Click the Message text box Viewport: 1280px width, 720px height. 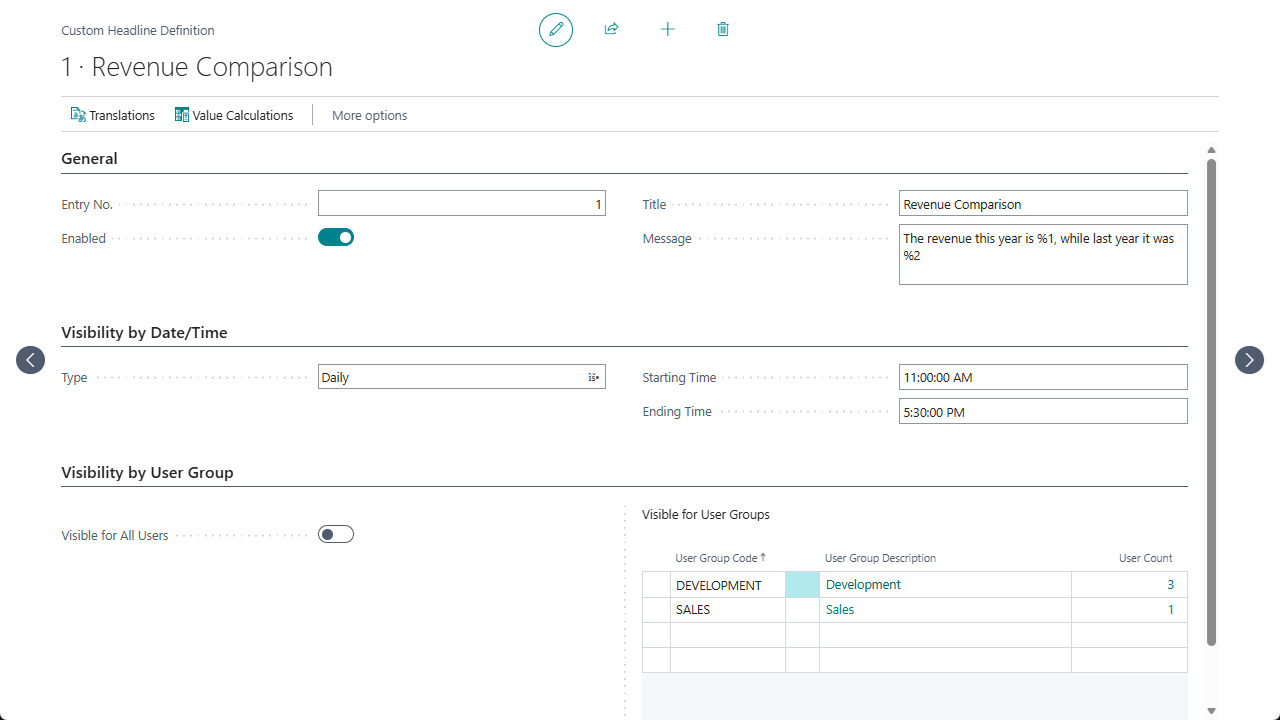click(1042, 254)
